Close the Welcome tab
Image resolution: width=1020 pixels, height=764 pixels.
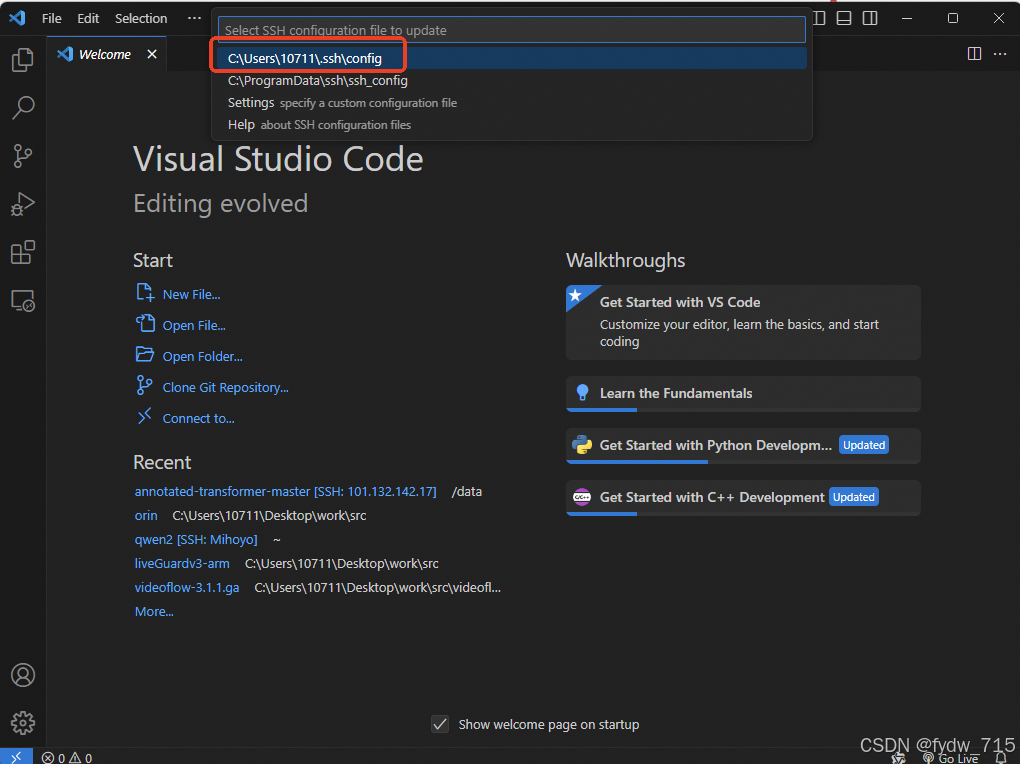(152, 54)
